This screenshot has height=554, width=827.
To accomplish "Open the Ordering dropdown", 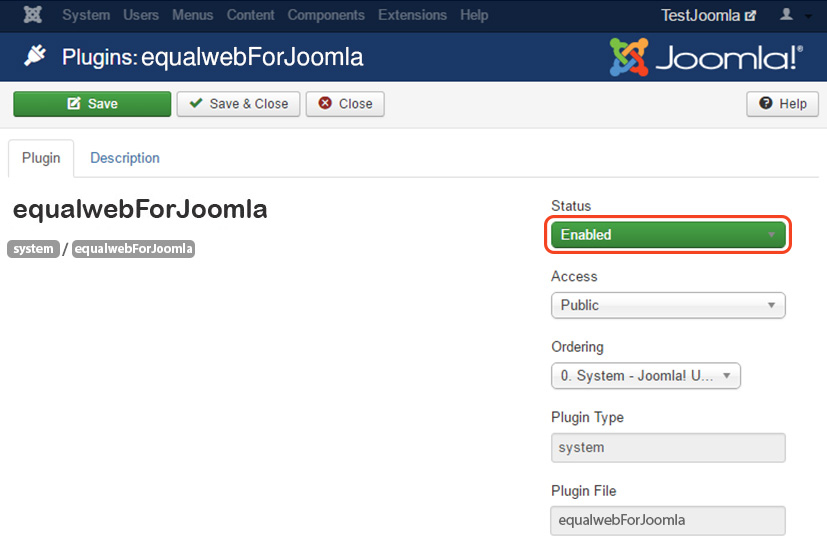I will [646, 376].
